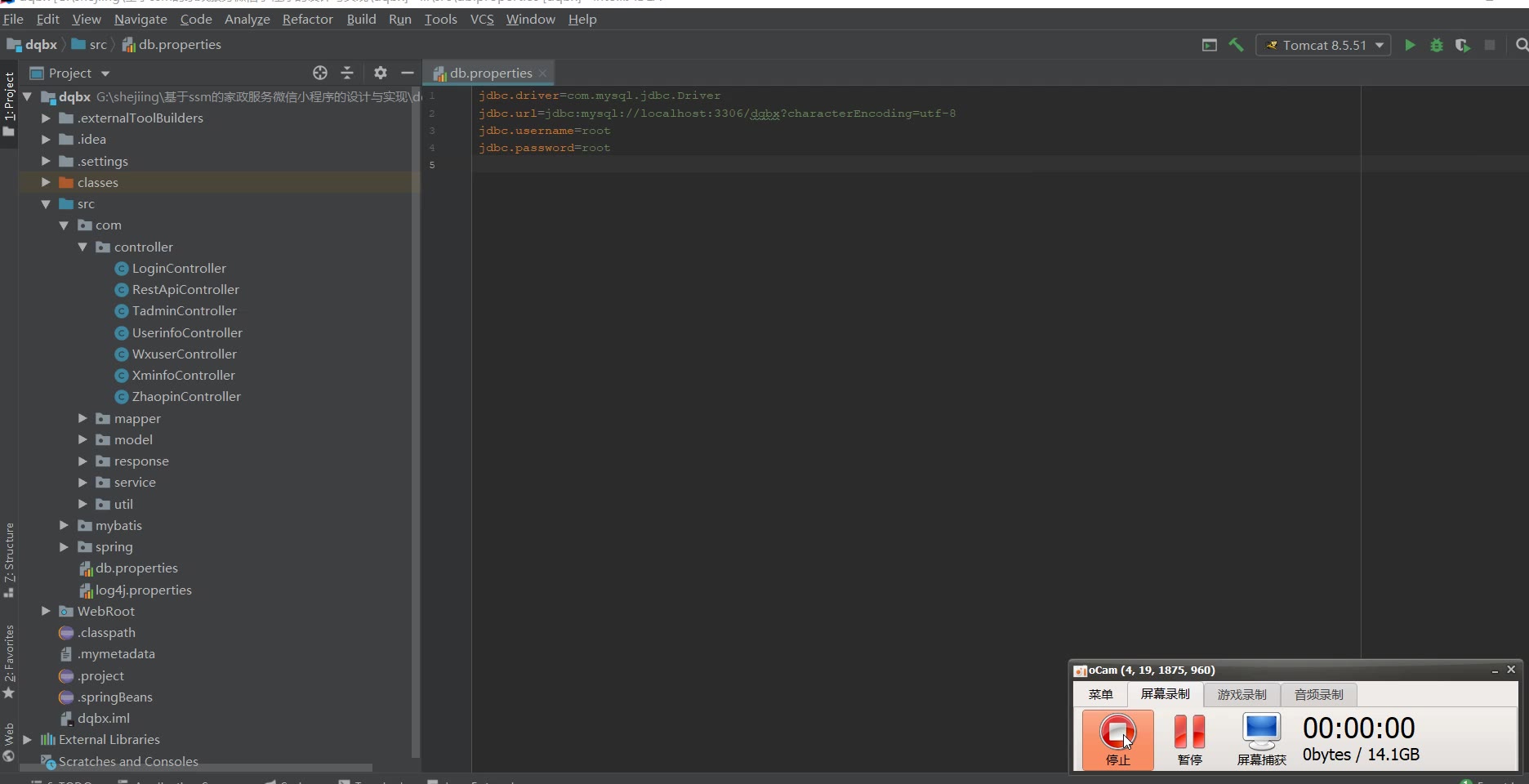Image resolution: width=1529 pixels, height=784 pixels.
Task: Select LoginController in project tree
Action: click(x=179, y=268)
